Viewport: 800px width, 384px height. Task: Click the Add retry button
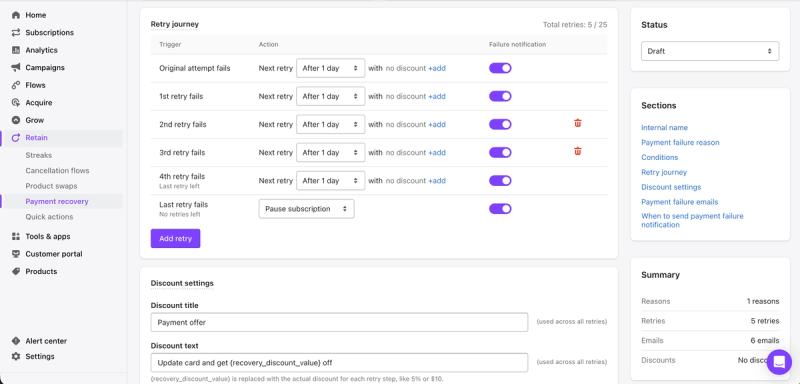(x=176, y=239)
